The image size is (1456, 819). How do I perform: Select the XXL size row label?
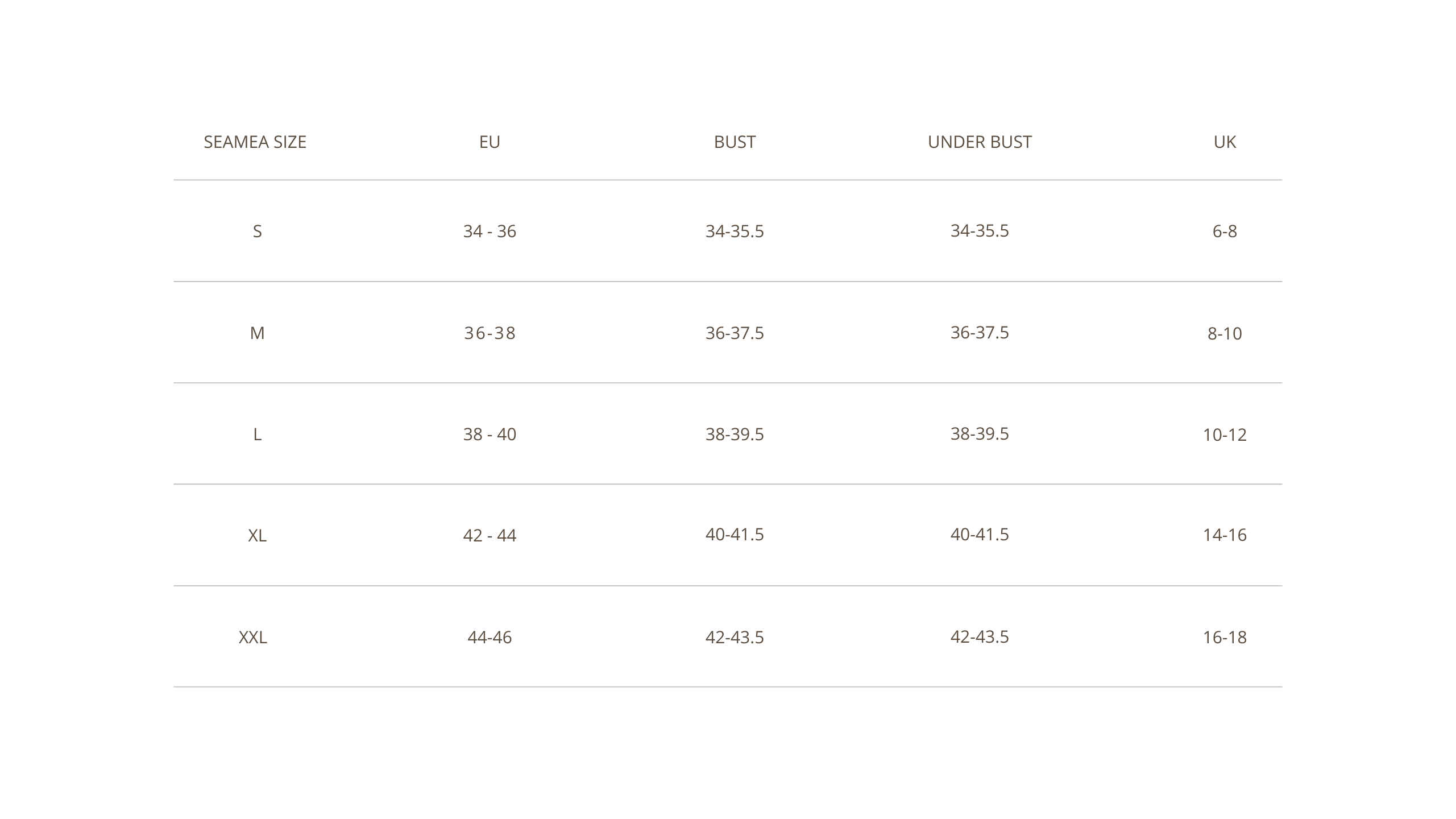coord(252,637)
